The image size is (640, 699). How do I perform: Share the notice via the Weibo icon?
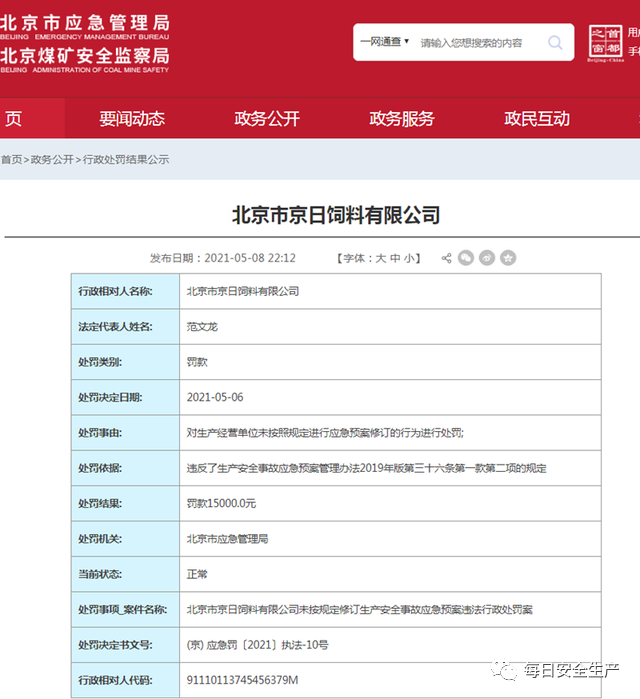487,258
